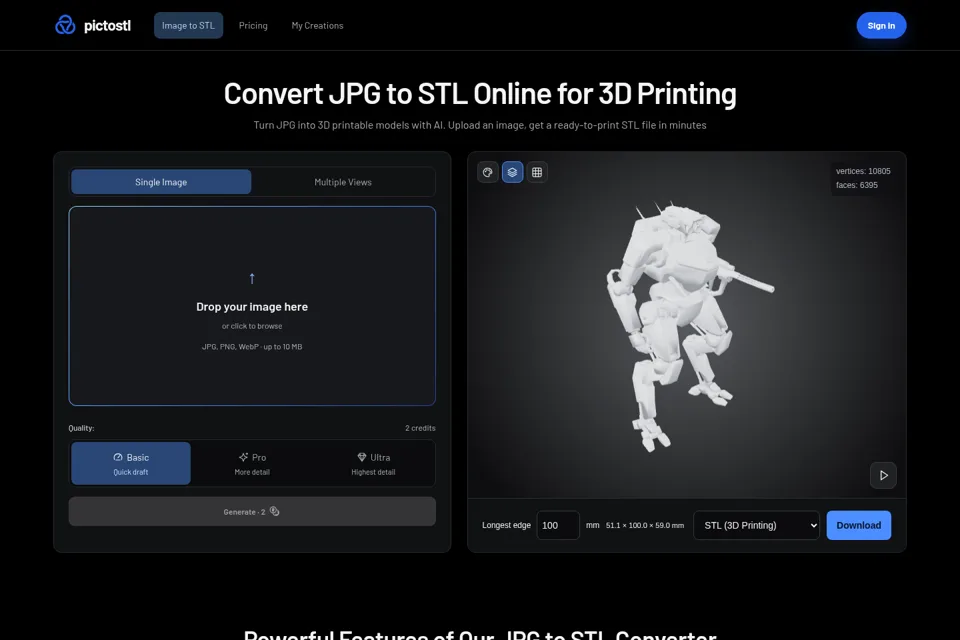Click the "Quality:" label
960x640 pixels.
click(x=81, y=428)
